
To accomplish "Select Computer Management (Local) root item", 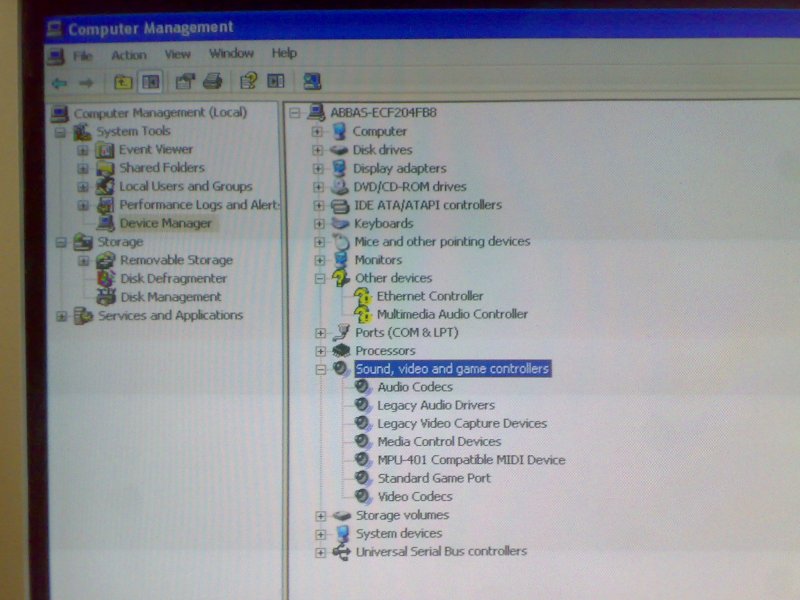I will [x=160, y=112].
